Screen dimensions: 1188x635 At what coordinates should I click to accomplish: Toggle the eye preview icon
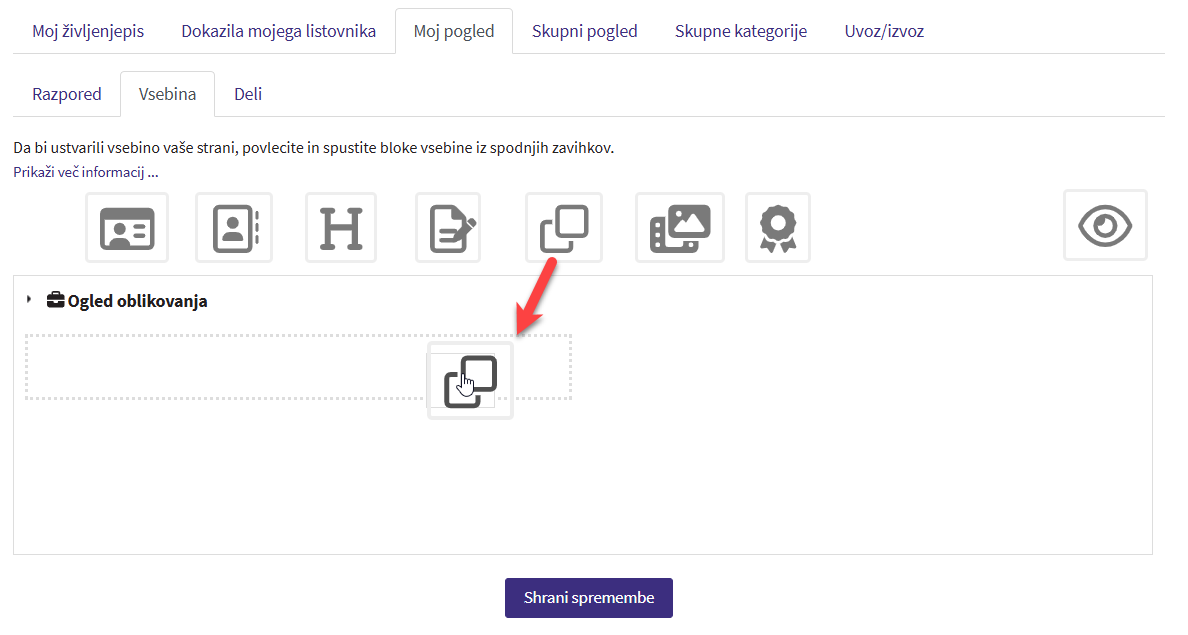(x=1105, y=226)
